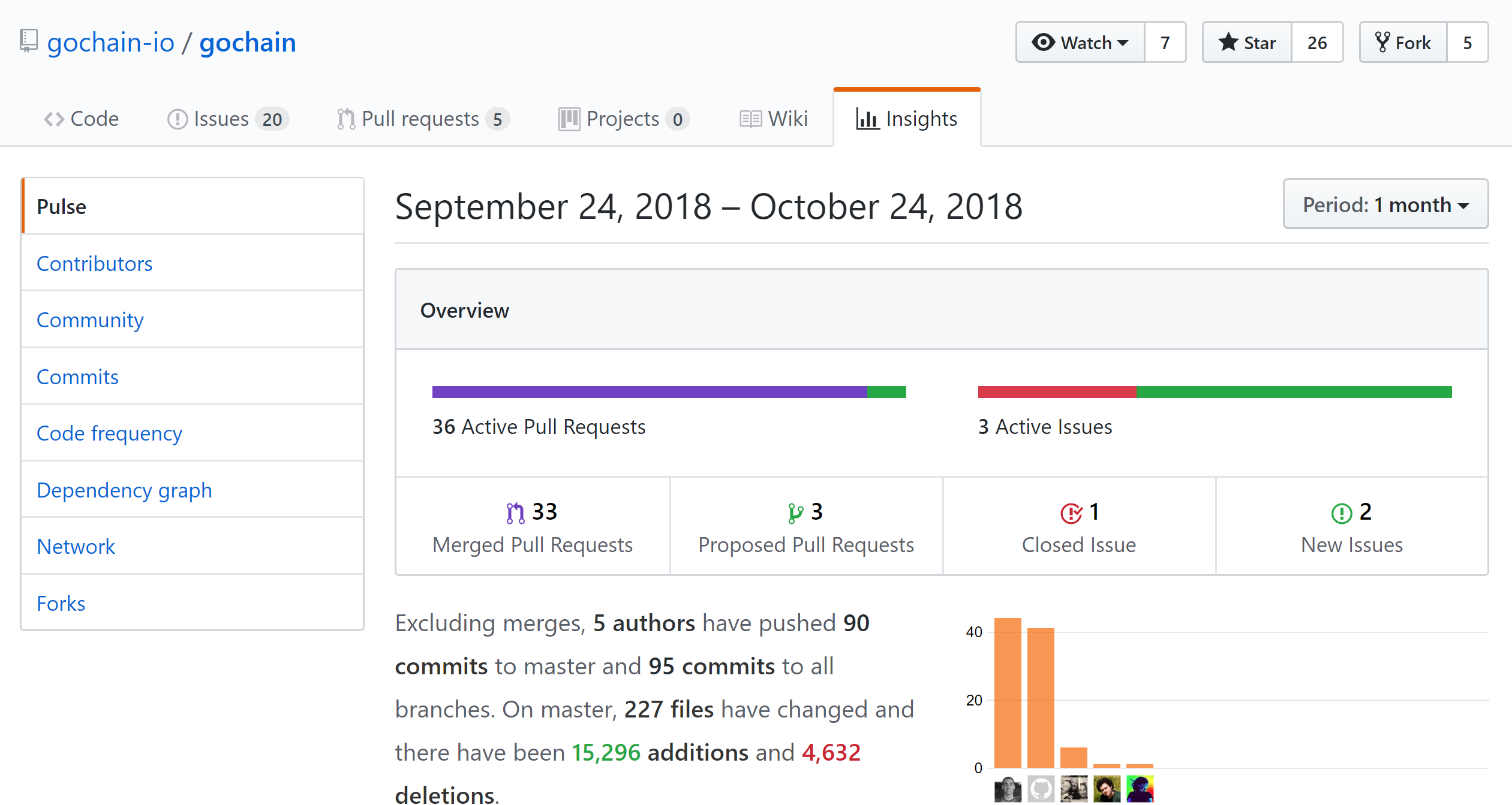The height and width of the screenshot is (805, 1512).
Task: Open the Watch dropdown menu
Action: pos(1080,43)
